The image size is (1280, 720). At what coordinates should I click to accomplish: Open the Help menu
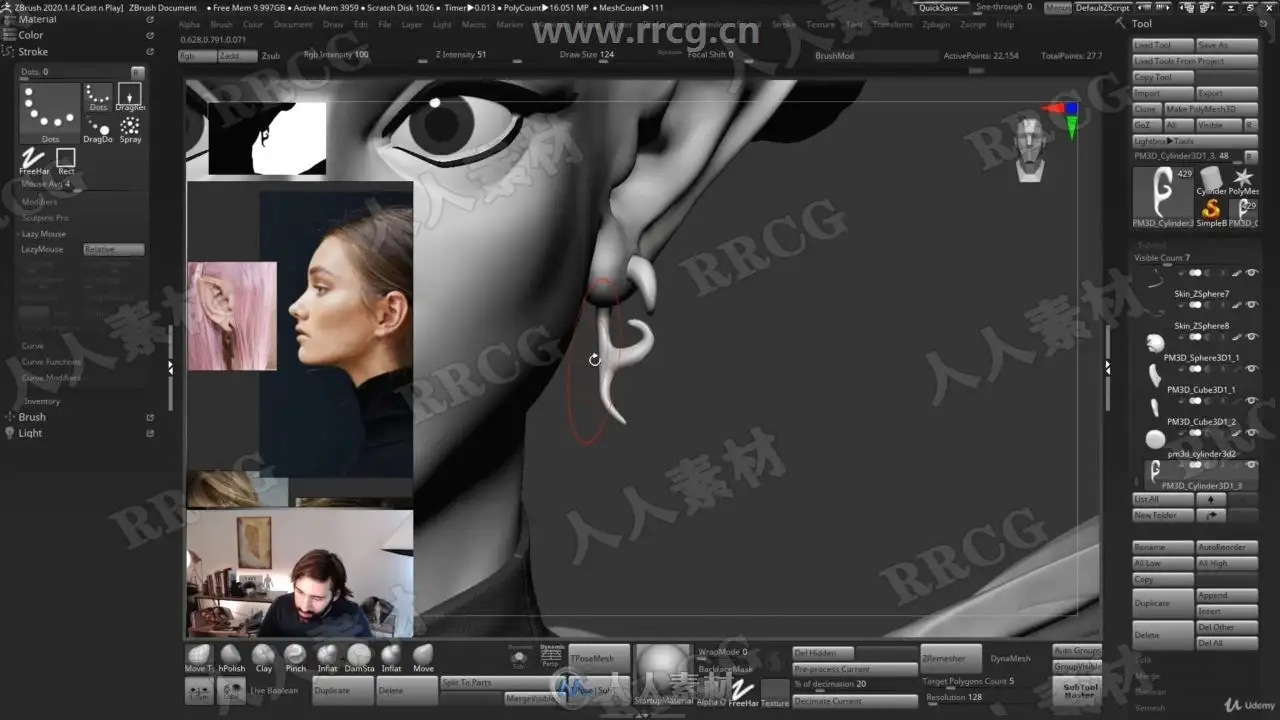[x=1005, y=24]
